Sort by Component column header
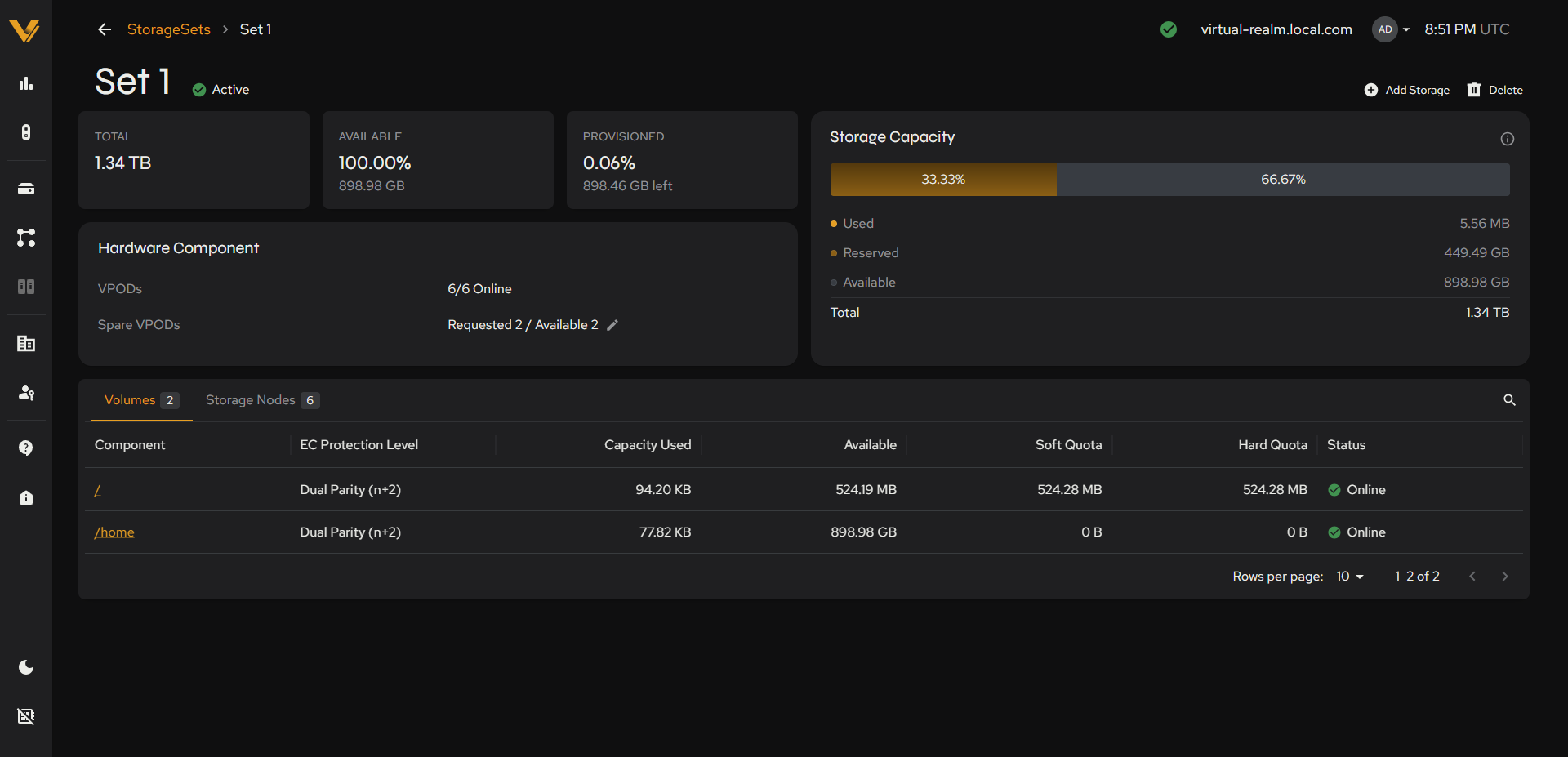 click(130, 445)
